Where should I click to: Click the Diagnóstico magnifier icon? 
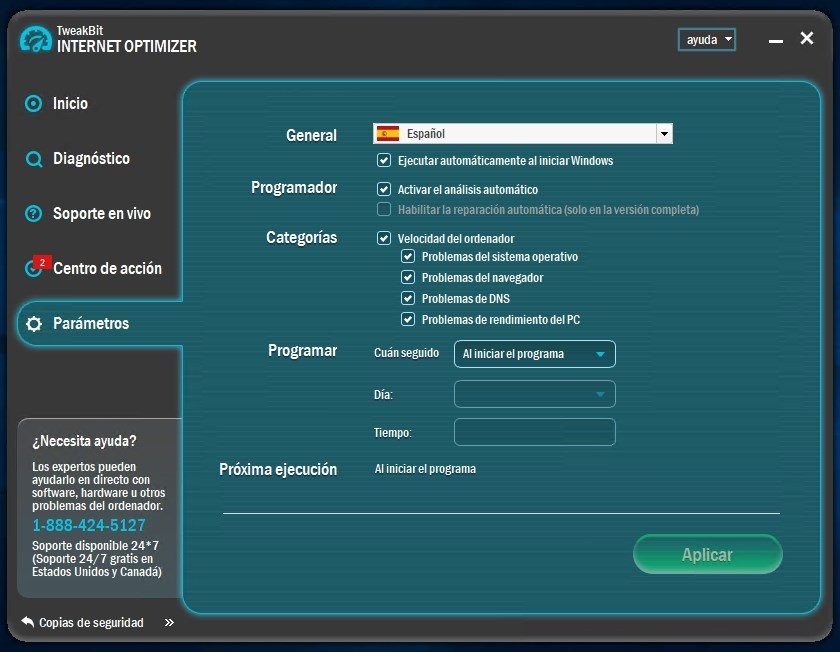point(34,159)
